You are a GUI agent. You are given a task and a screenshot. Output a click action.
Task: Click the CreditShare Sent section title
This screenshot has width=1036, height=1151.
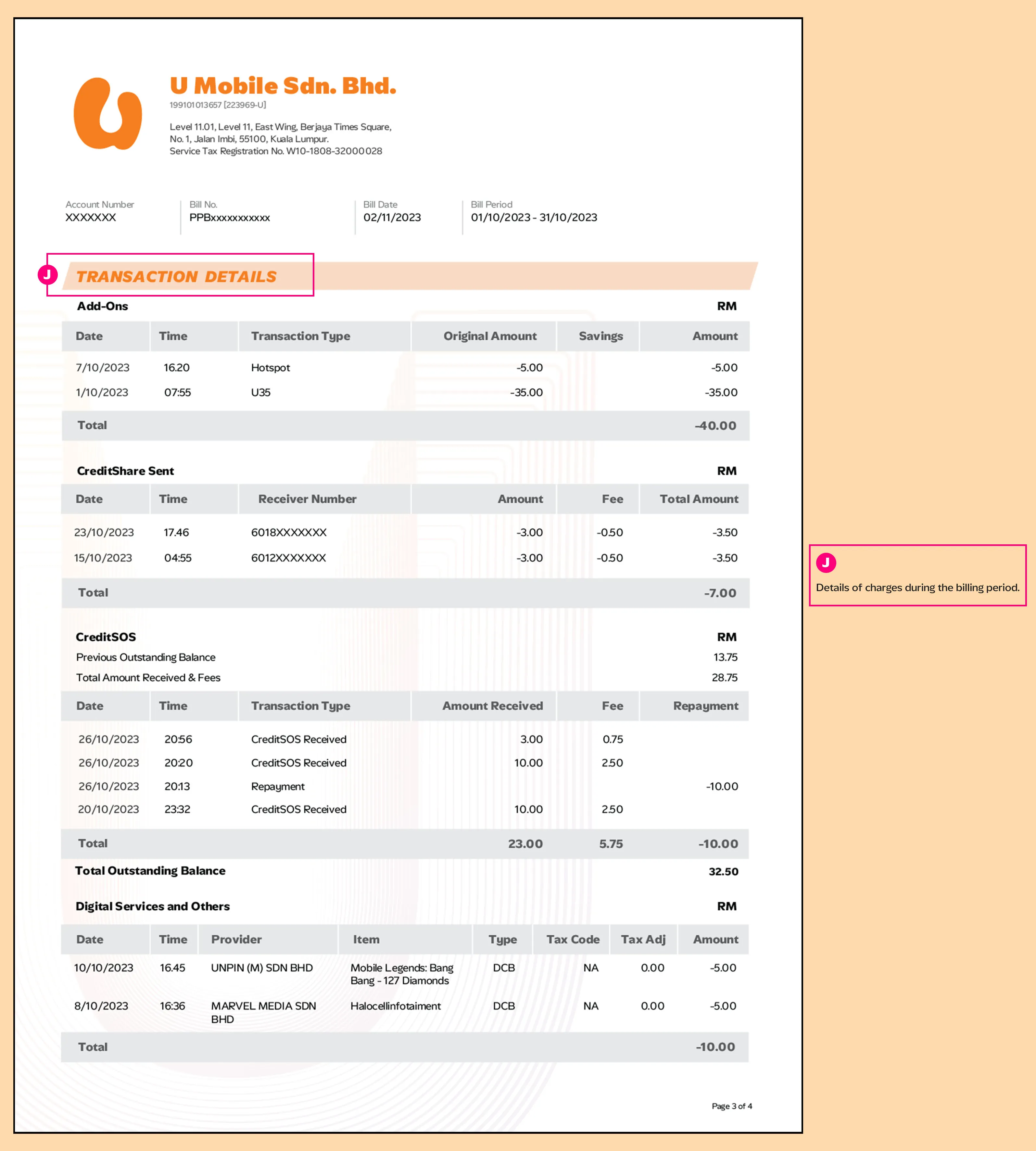[x=125, y=471]
